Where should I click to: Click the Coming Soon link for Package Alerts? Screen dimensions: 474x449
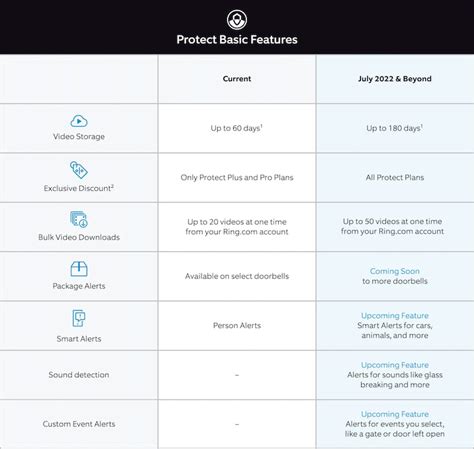(x=395, y=271)
